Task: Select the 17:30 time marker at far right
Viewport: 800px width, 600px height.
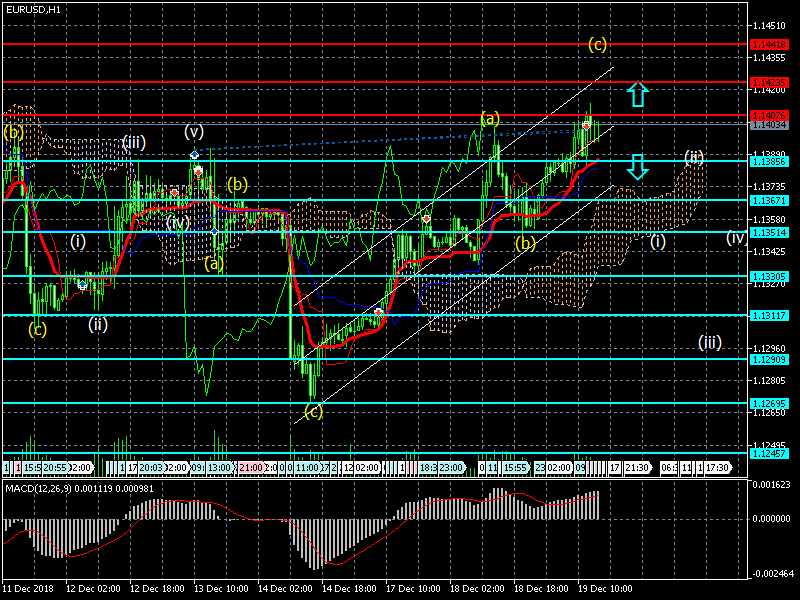Action: click(717, 467)
